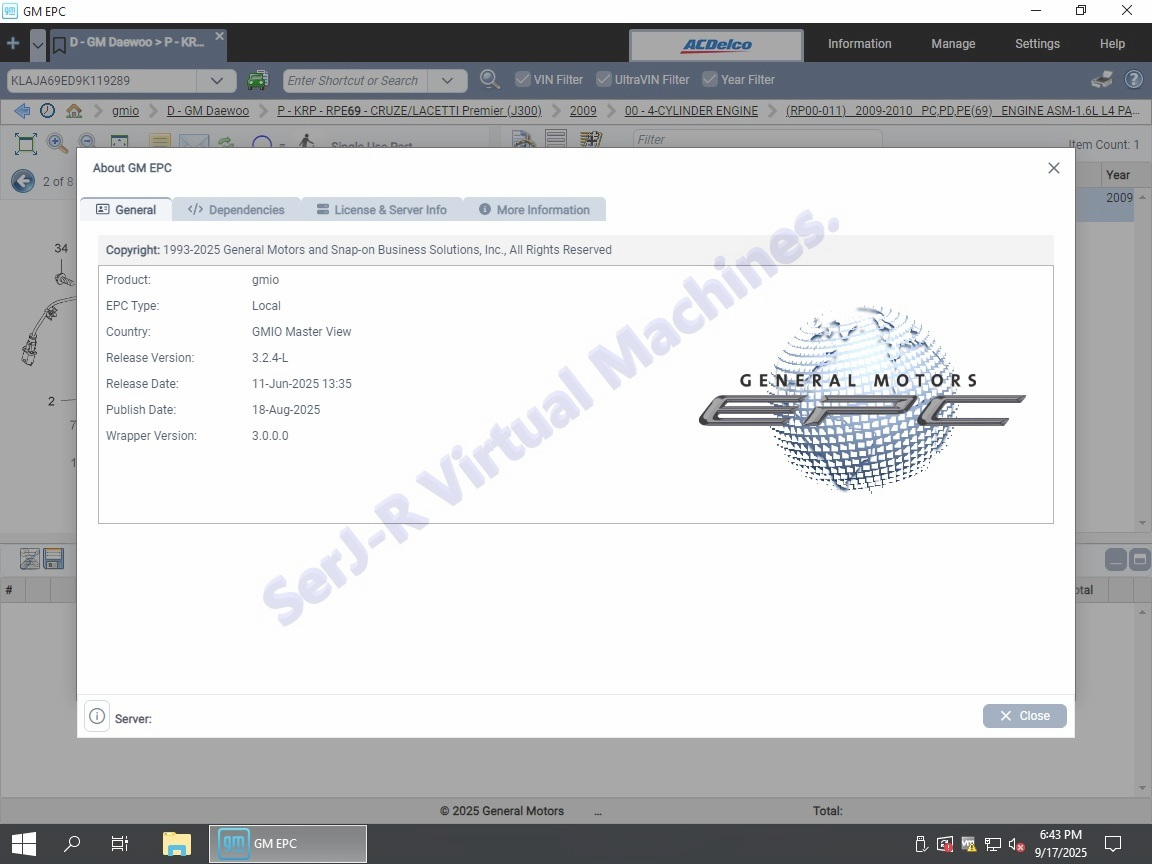Toggle the UltraVIN Filter checkbox
The height and width of the screenshot is (864, 1152).
603,79
